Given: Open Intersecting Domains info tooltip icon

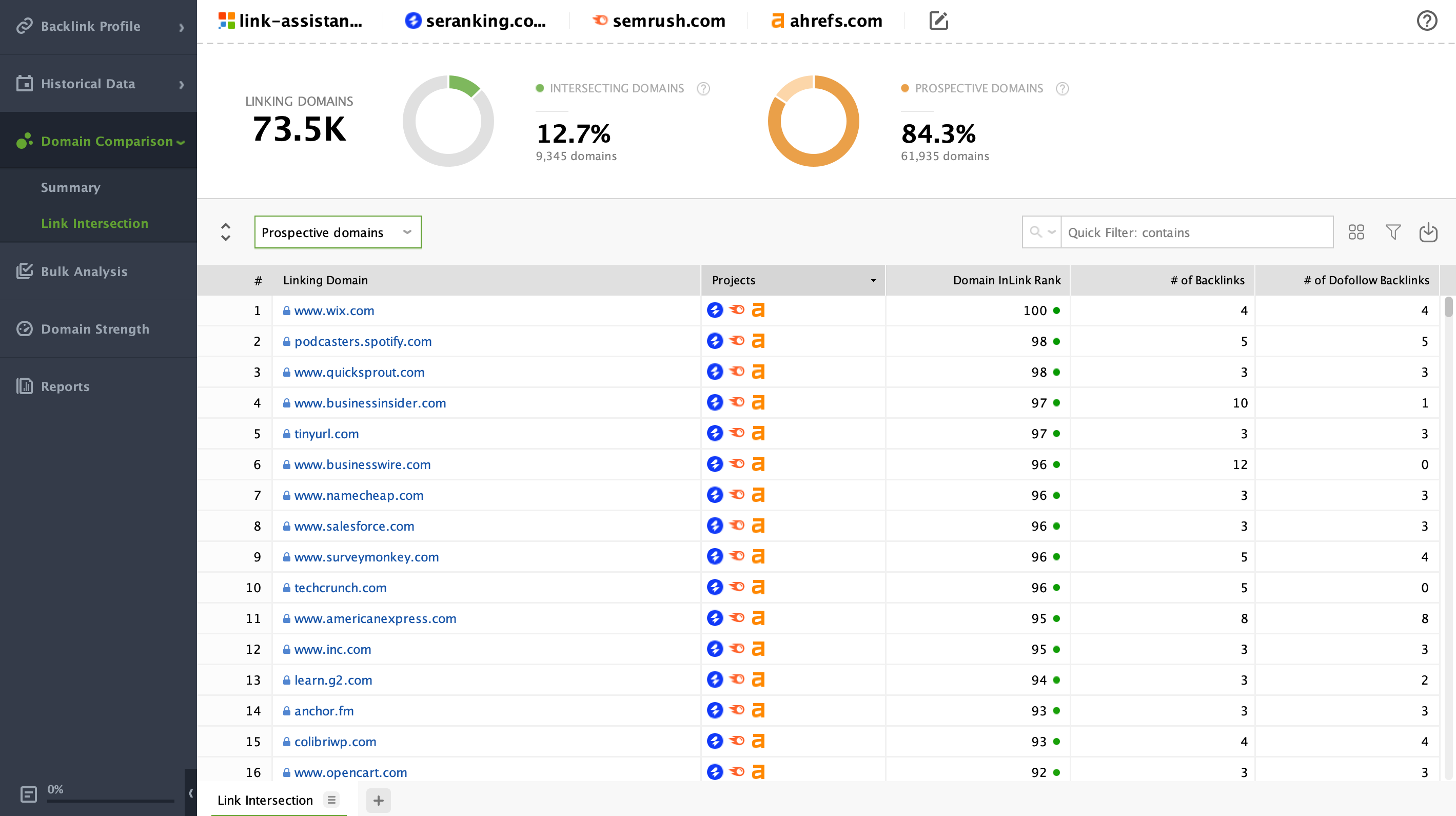Looking at the screenshot, I should 703,89.
